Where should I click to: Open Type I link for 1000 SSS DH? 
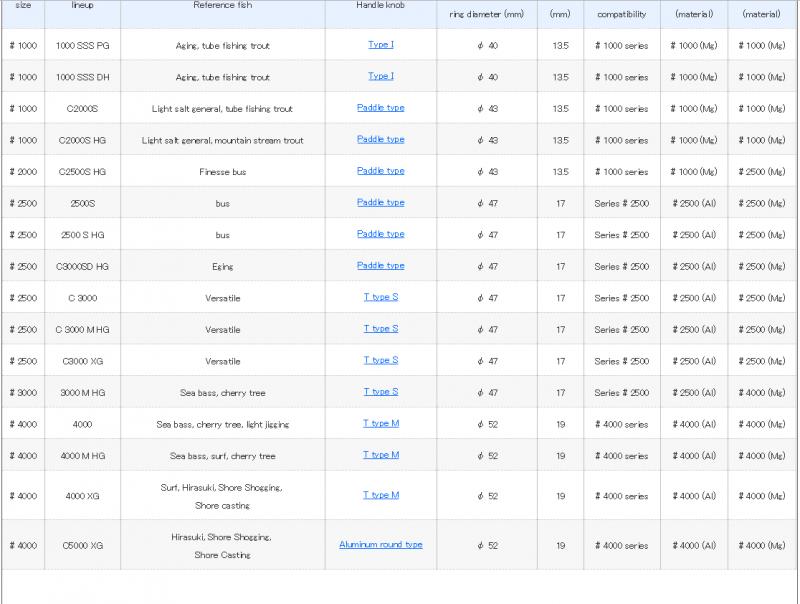click(380, 76)
